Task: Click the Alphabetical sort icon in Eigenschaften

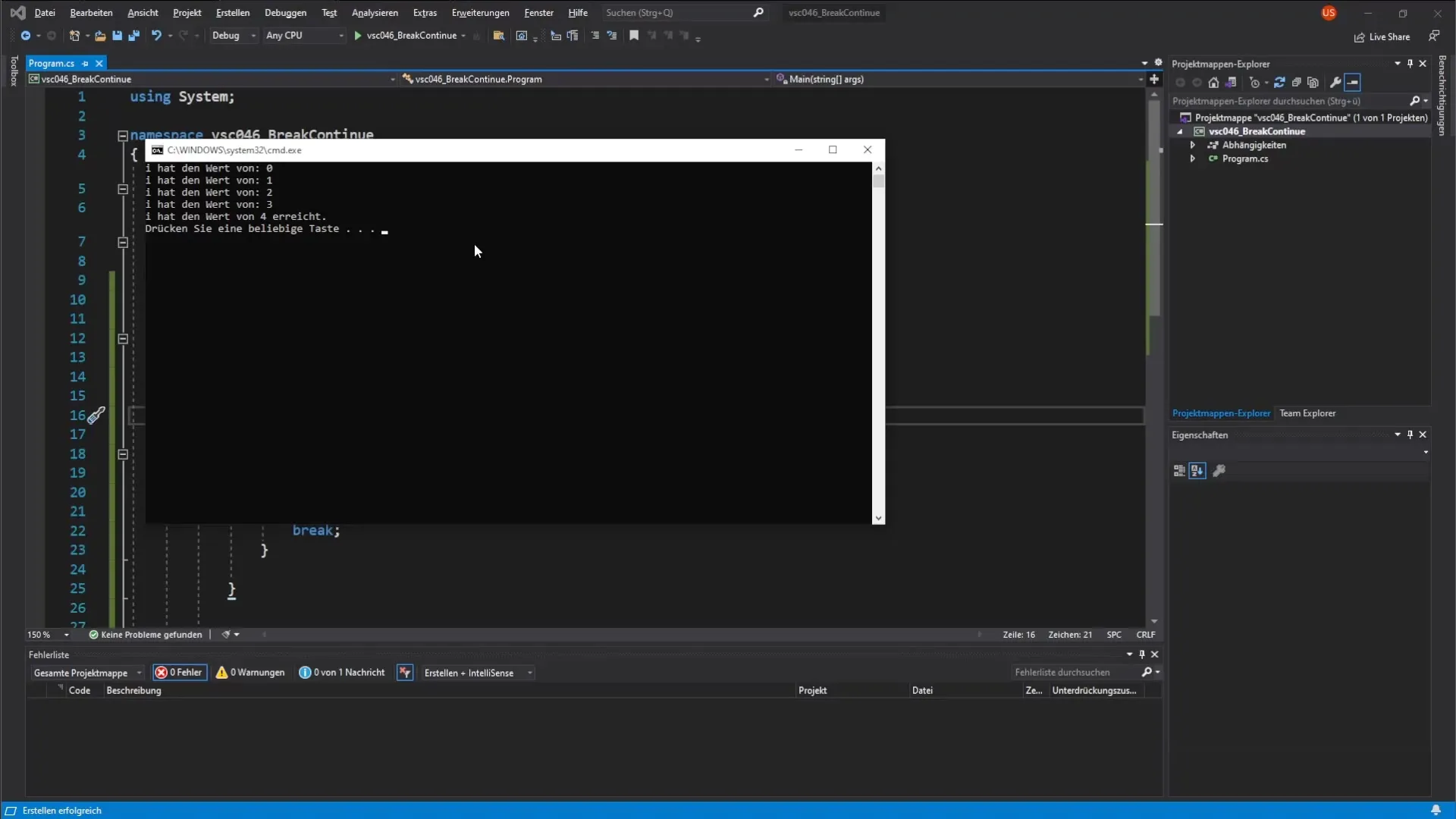Action: coord(1197,471)
